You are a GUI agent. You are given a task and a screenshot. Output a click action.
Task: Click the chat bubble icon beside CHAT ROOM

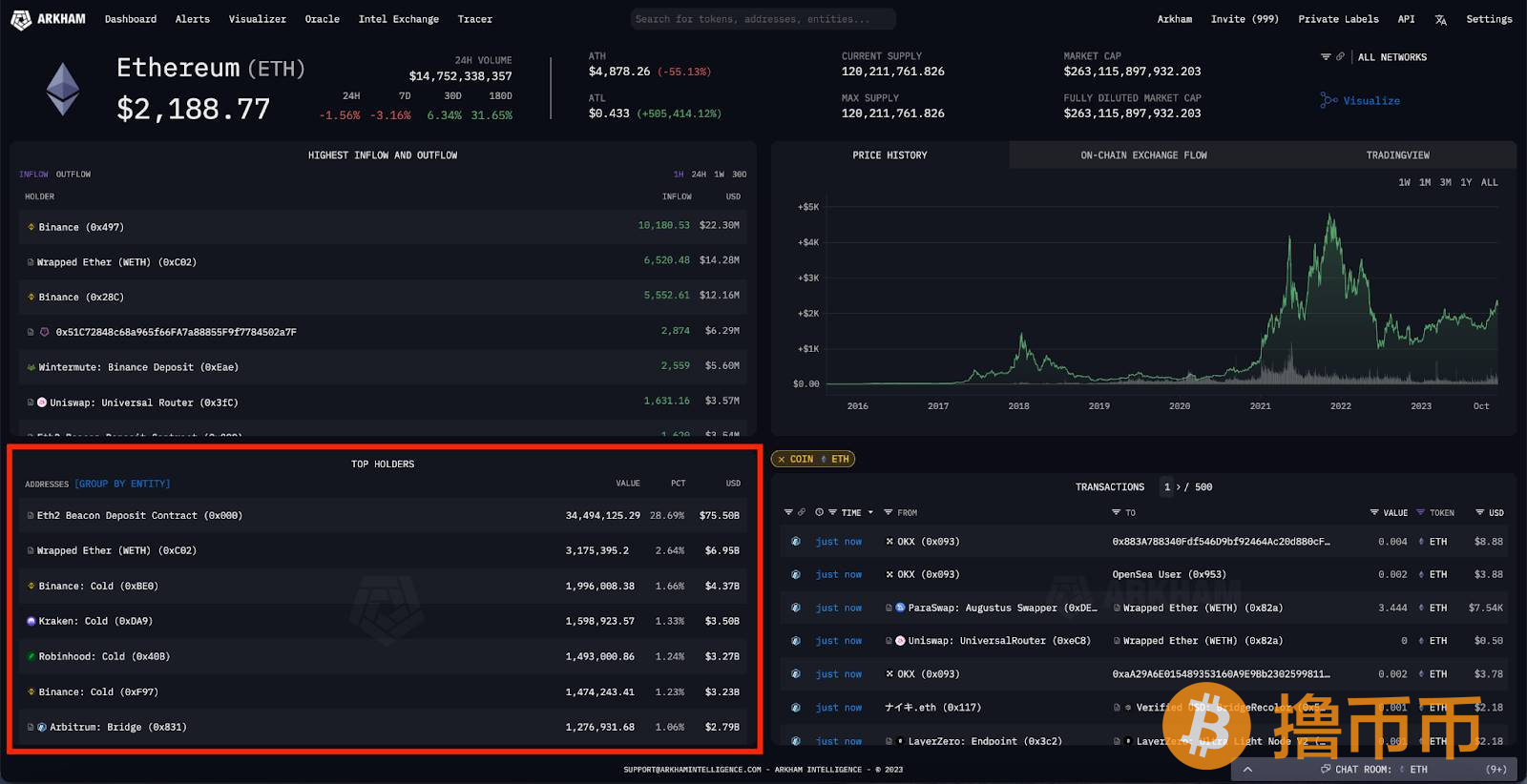(1326, 769)
